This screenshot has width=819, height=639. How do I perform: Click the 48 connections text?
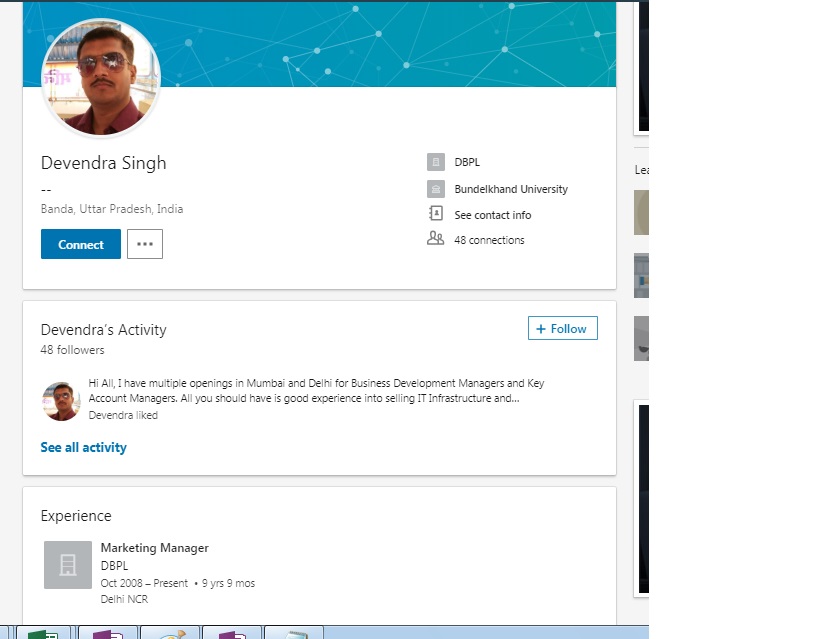point(489,240)
